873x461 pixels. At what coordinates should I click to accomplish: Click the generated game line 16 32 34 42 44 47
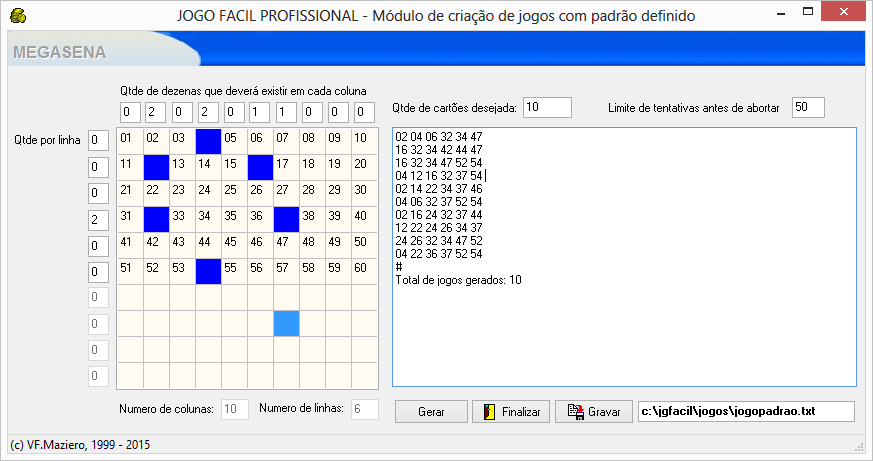439,150
